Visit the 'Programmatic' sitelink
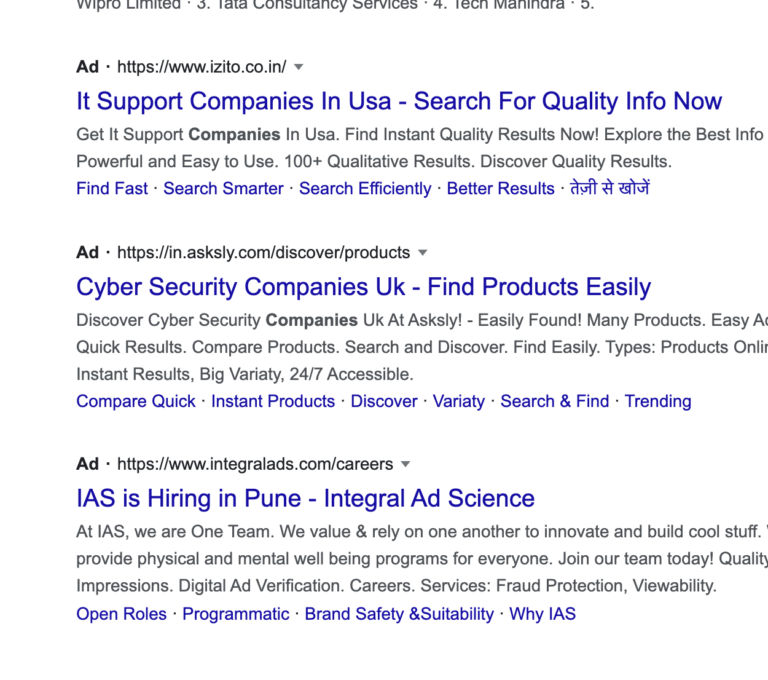The width and height of the screenshot is (768, 680). coord(236,614)
